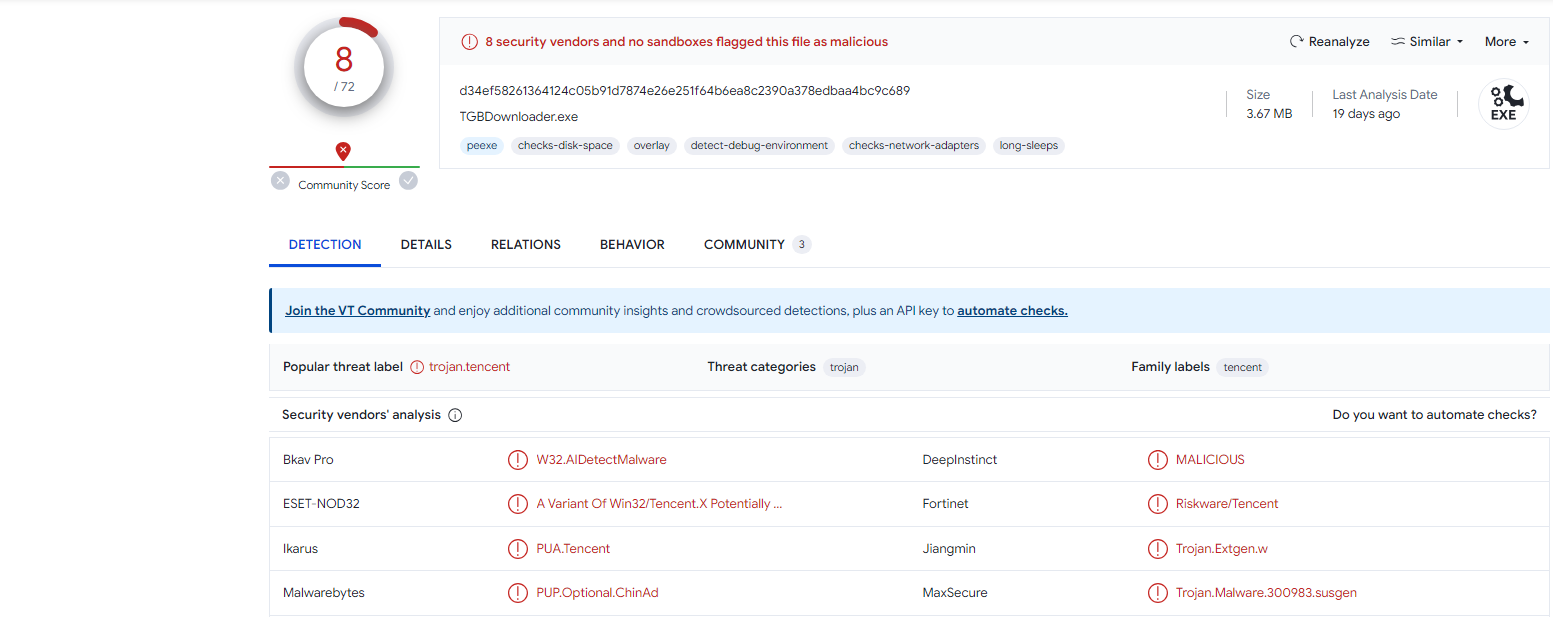Screen dimensions: 1553x617
Task: Click the detect-debug-environment tag
Action: click(x=759, y=146)
